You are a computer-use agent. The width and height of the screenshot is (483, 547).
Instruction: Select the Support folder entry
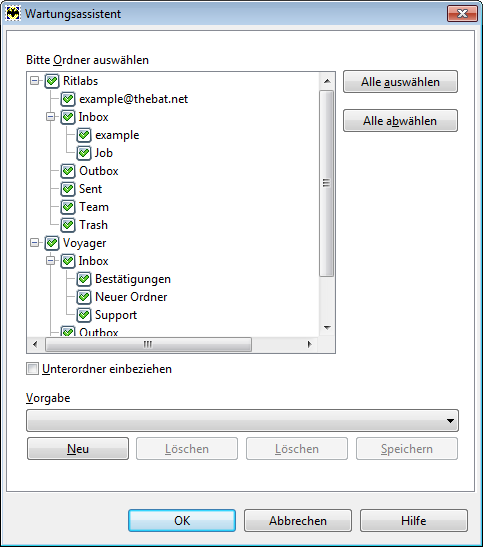coord(116,315)
